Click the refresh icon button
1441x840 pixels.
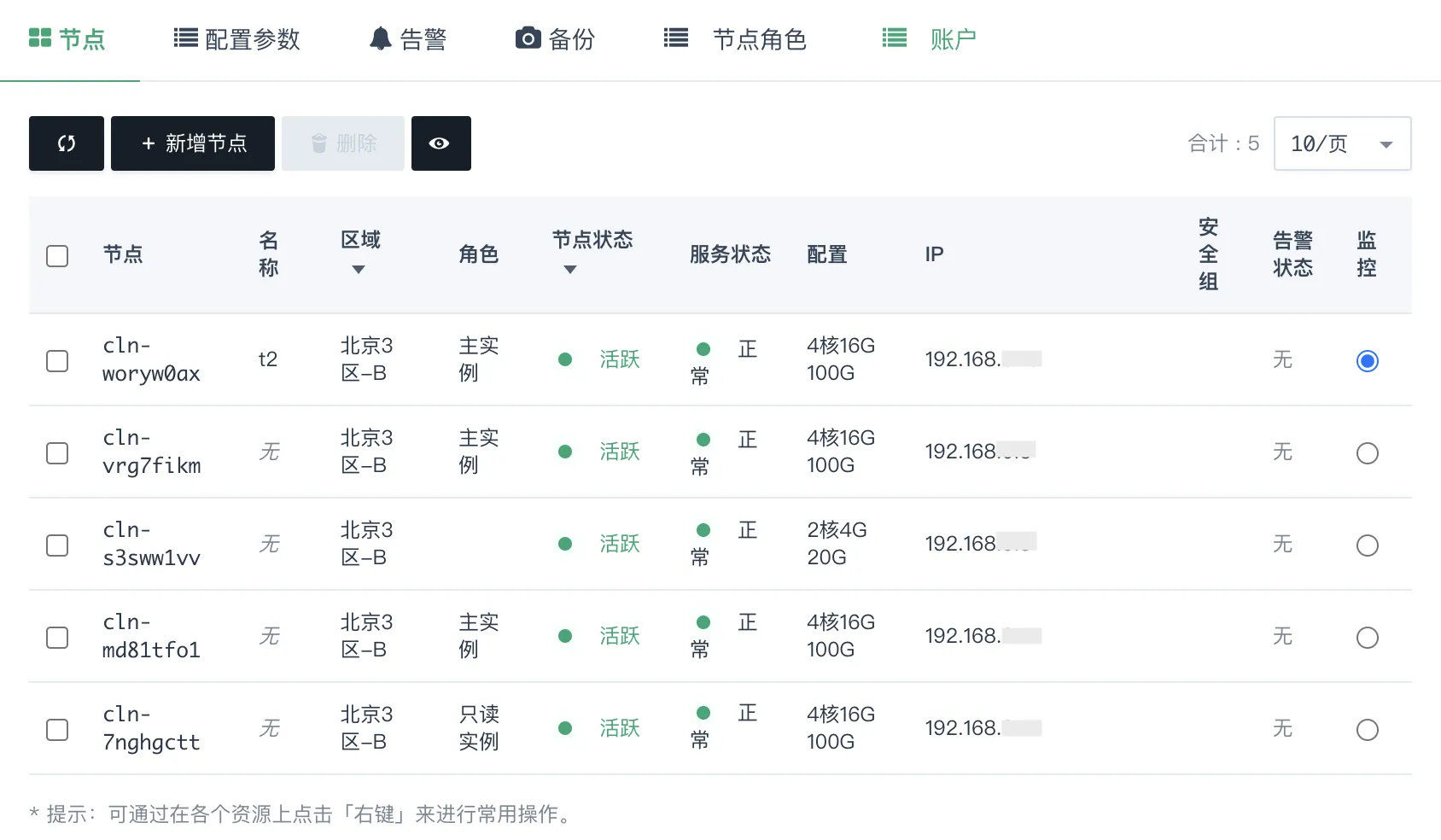pyautogui.click(x=67, y=143)
